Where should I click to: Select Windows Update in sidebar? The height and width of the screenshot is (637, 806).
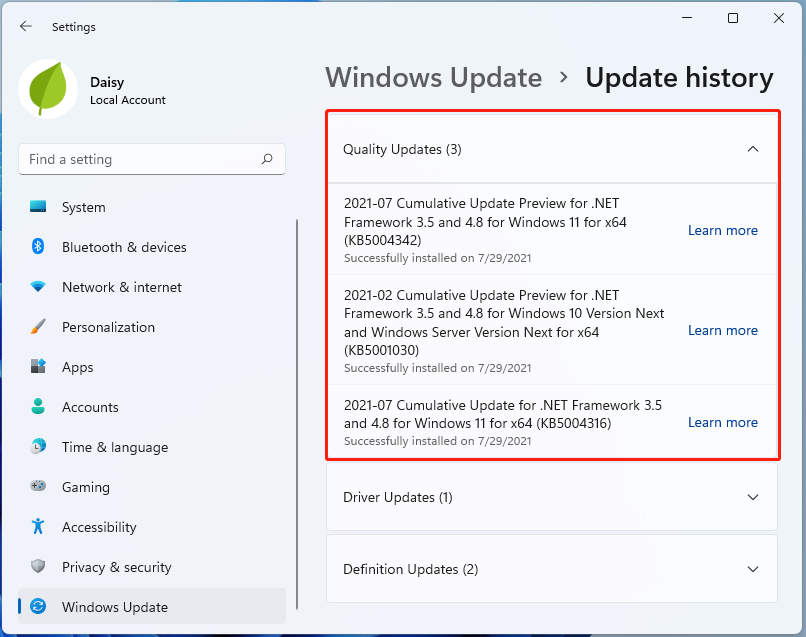click(x=152, y=607)
